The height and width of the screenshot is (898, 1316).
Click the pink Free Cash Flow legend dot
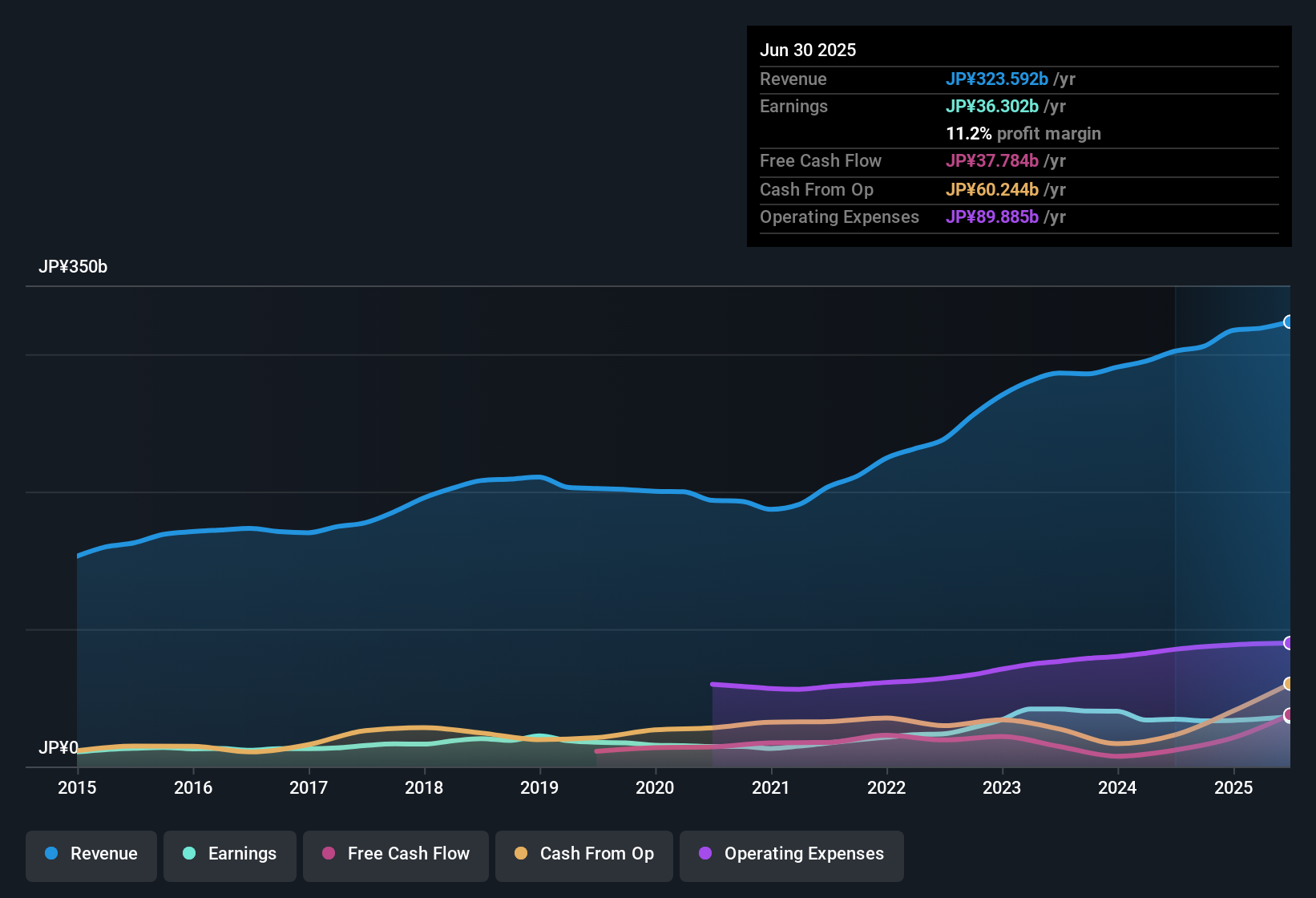[x=329, y=853]
